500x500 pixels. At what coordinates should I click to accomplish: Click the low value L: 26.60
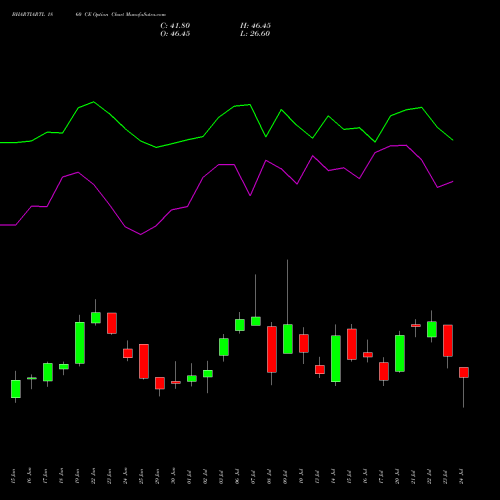coord(255,34)
